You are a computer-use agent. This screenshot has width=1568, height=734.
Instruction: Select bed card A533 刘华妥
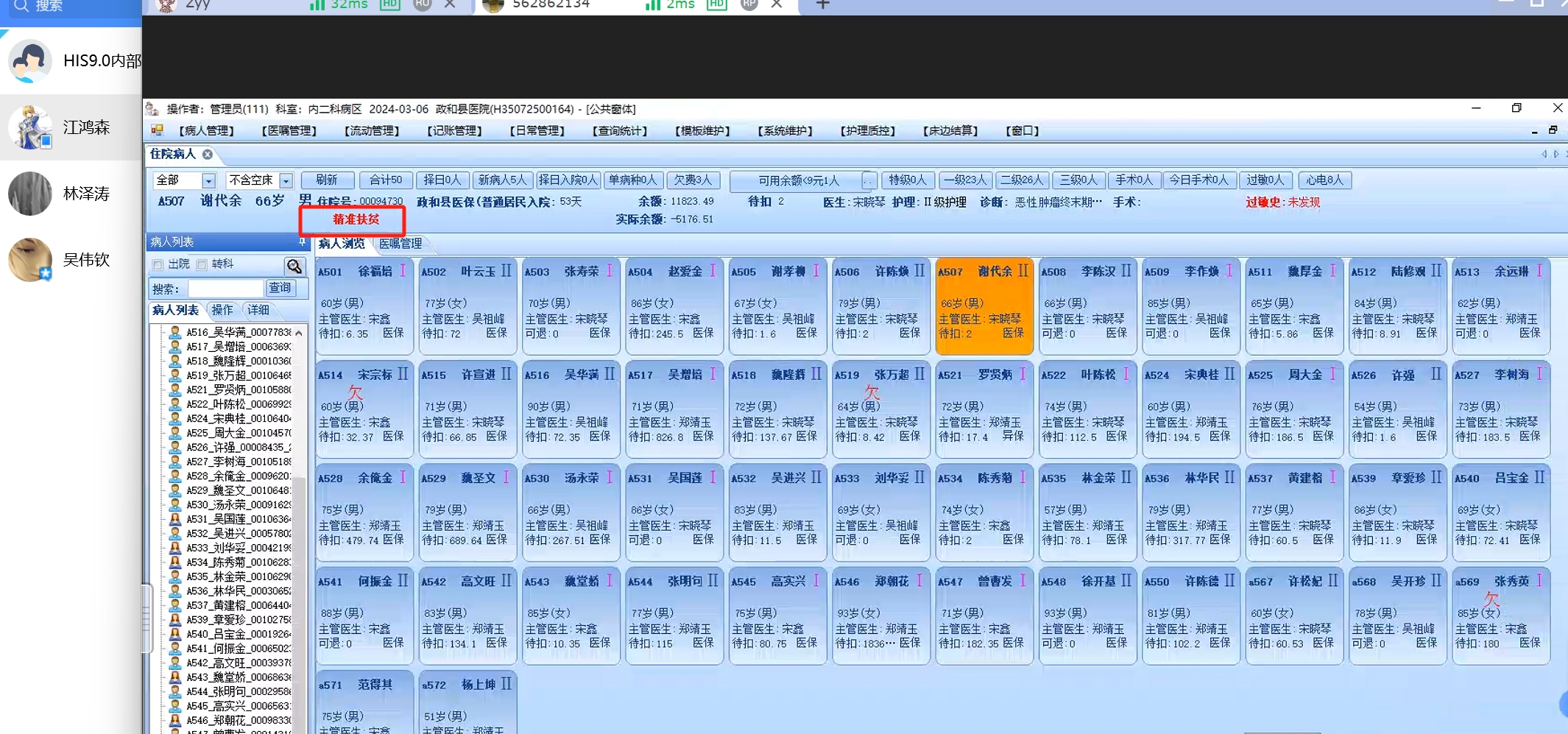click(881, 512)
